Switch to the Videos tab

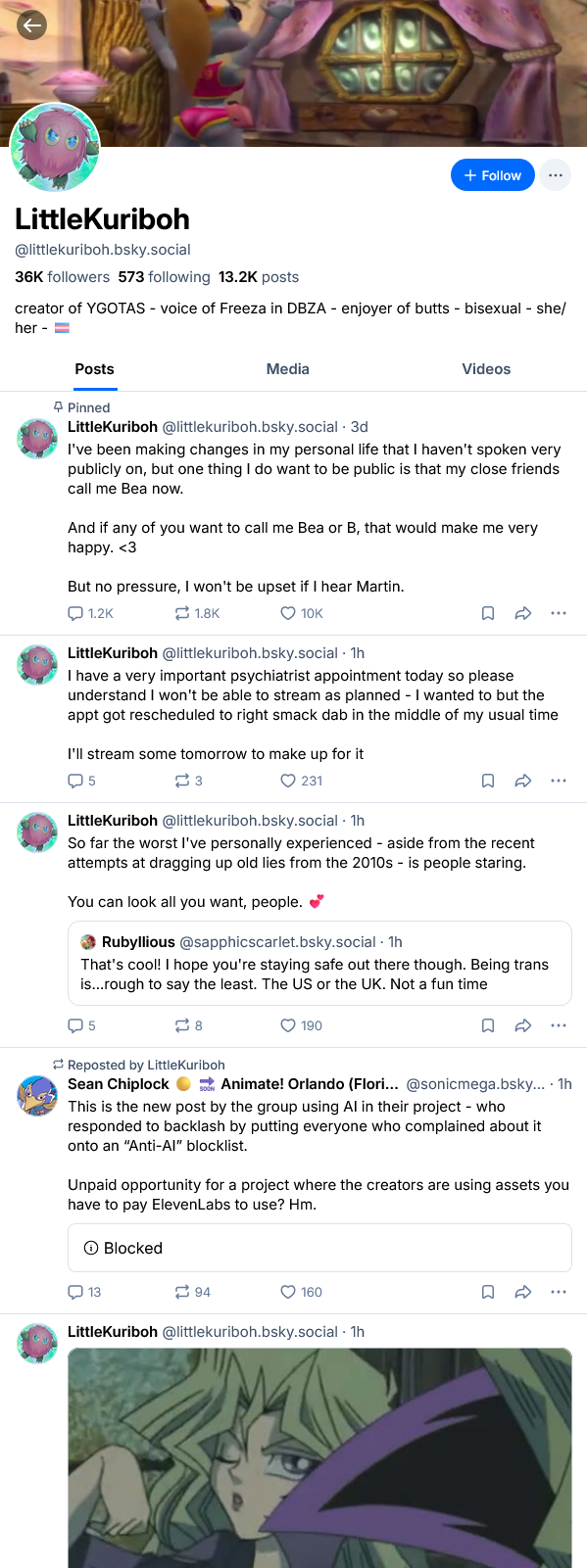coord(486,369)
